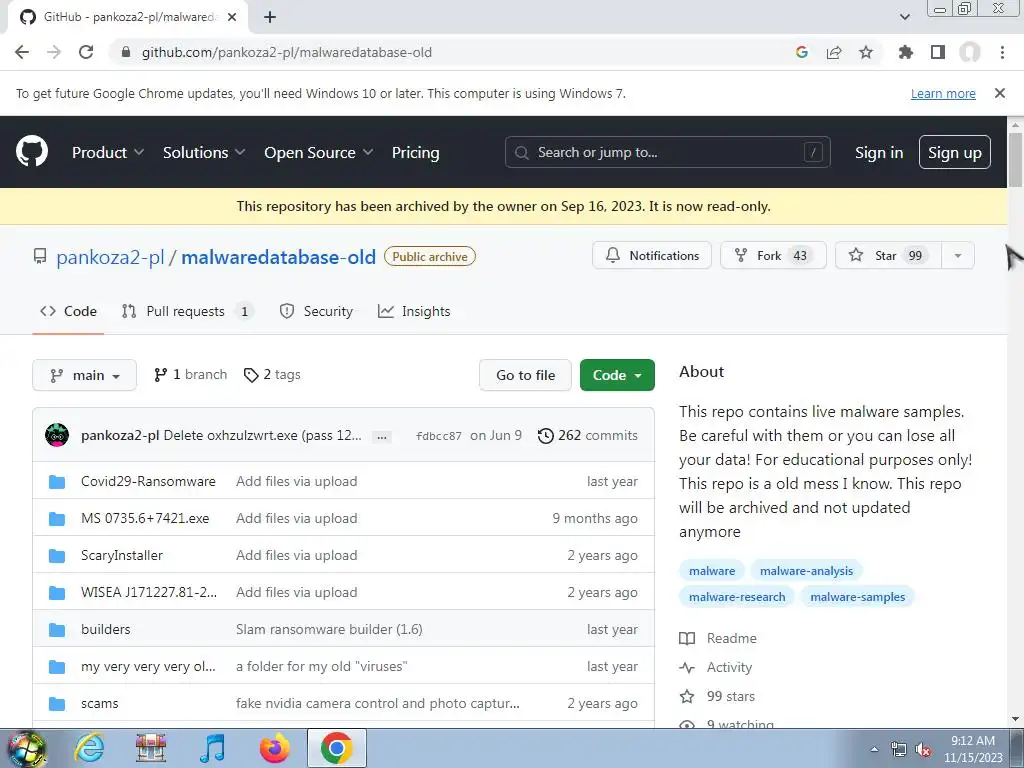Show hidden tray icons arrow

pos(874,749)
